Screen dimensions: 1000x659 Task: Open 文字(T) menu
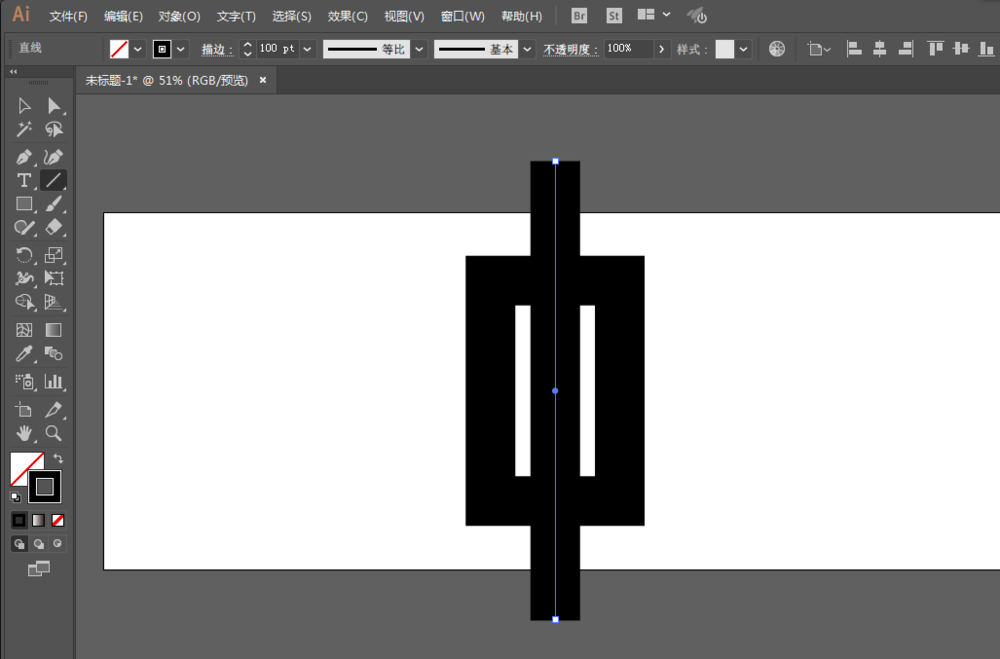pyautogui.click(x=236, y=17)
